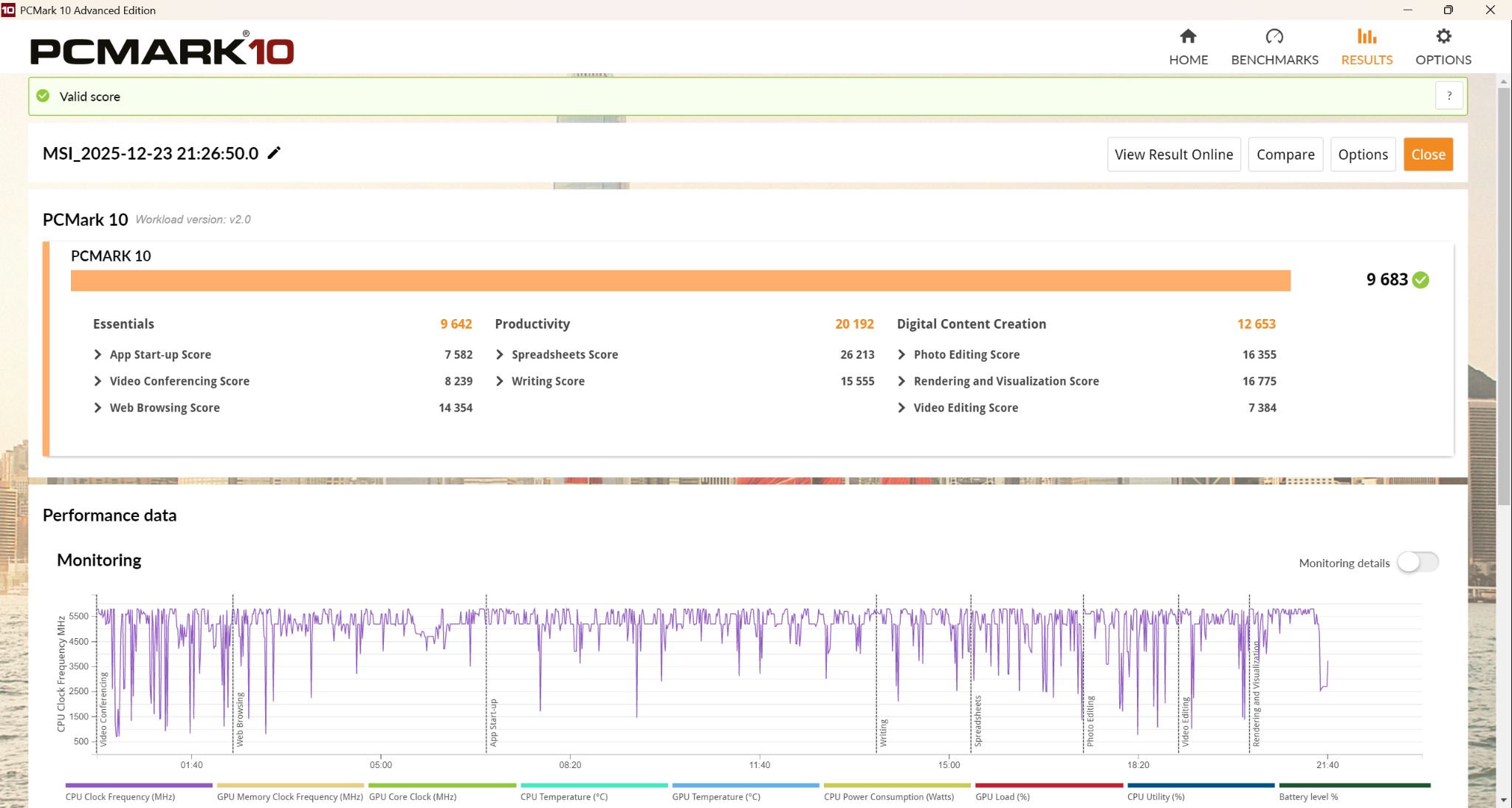Click the pencil icon to rename result
Image resolution: width=1512 pixels, height=808 pixels.
tap(274, 153)
